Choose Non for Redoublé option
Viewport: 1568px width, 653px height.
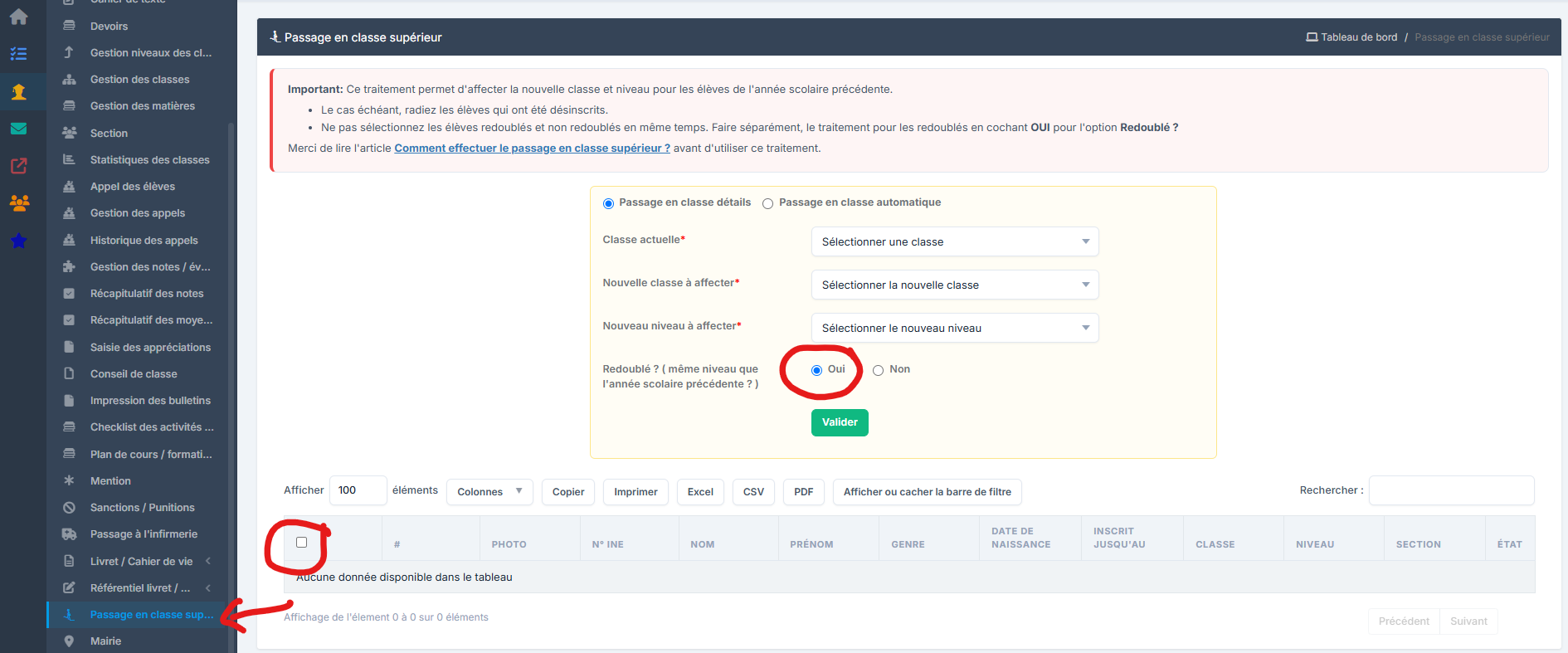(x=878, y=370)
